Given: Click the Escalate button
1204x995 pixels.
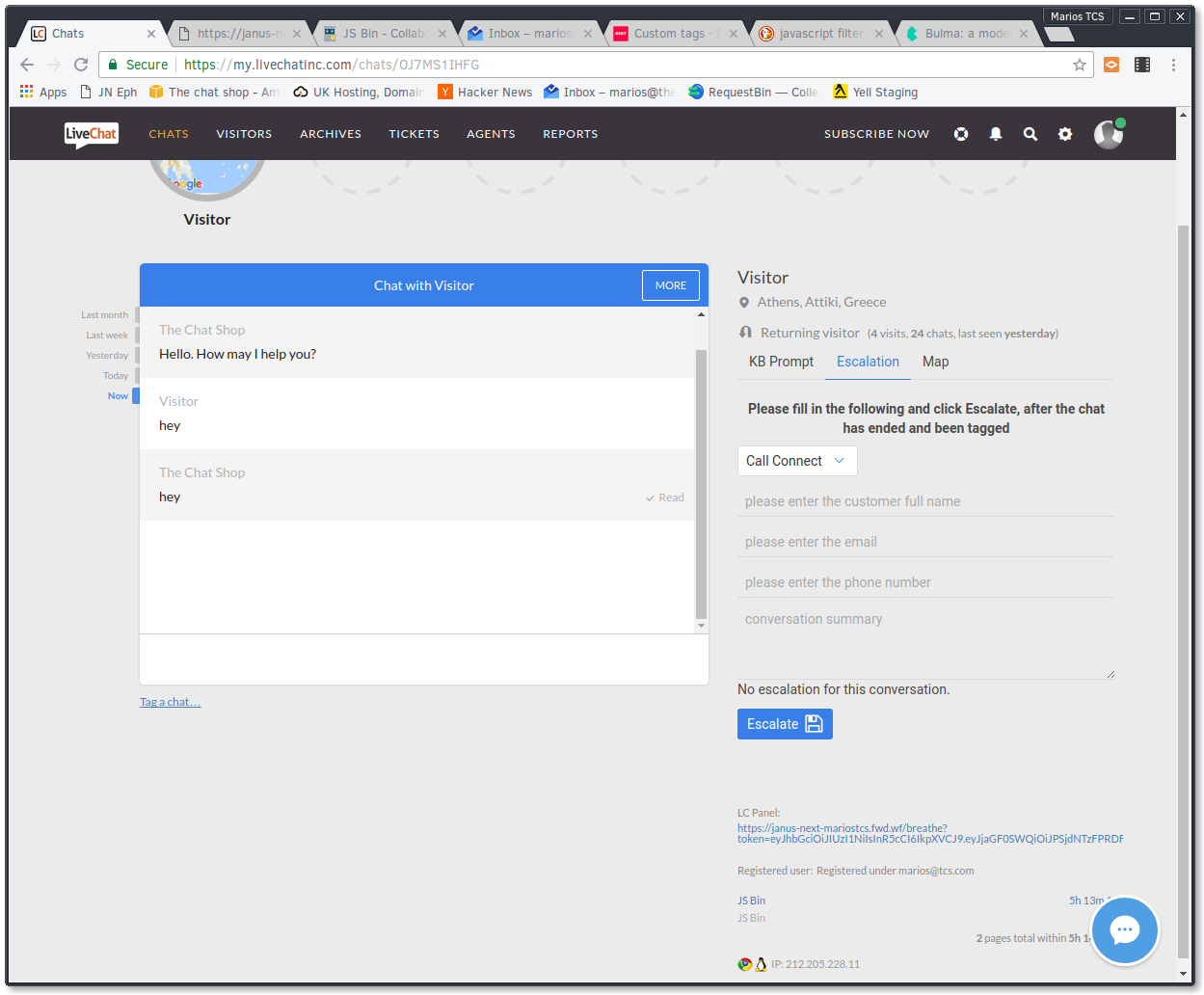Looking at the screenshot, I should click(x=785, y=724).
